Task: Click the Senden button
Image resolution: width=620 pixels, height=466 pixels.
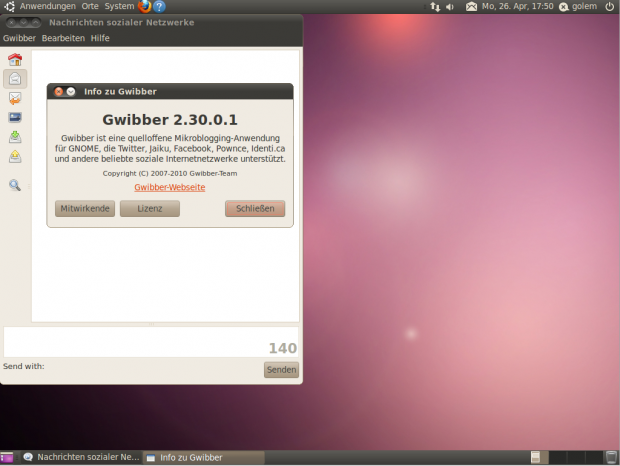Action: pos(281,370)
